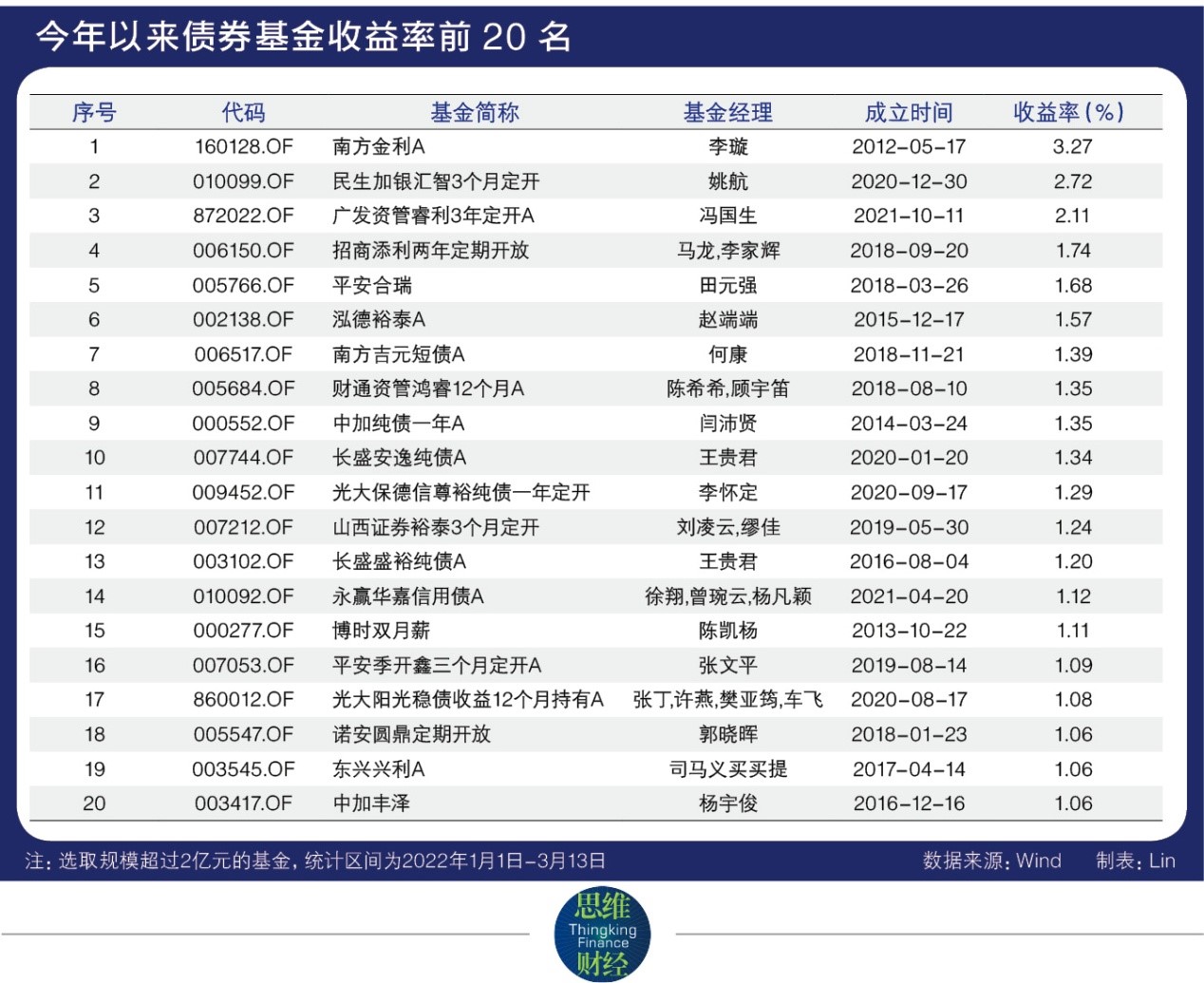Select fund 光大保德信尊裕纯债一年定开
This screenshot has height=983, width=1204.
coord(461,493)
